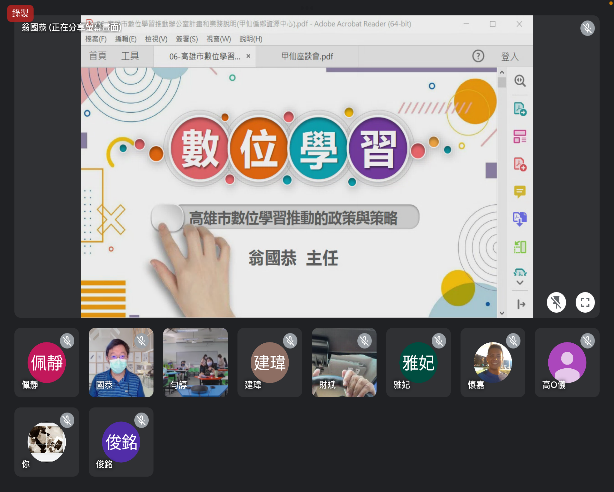The image size is (614, 492).
Task: Open the pink Organize Pages tool icon
Action: [x=520, y=136]
